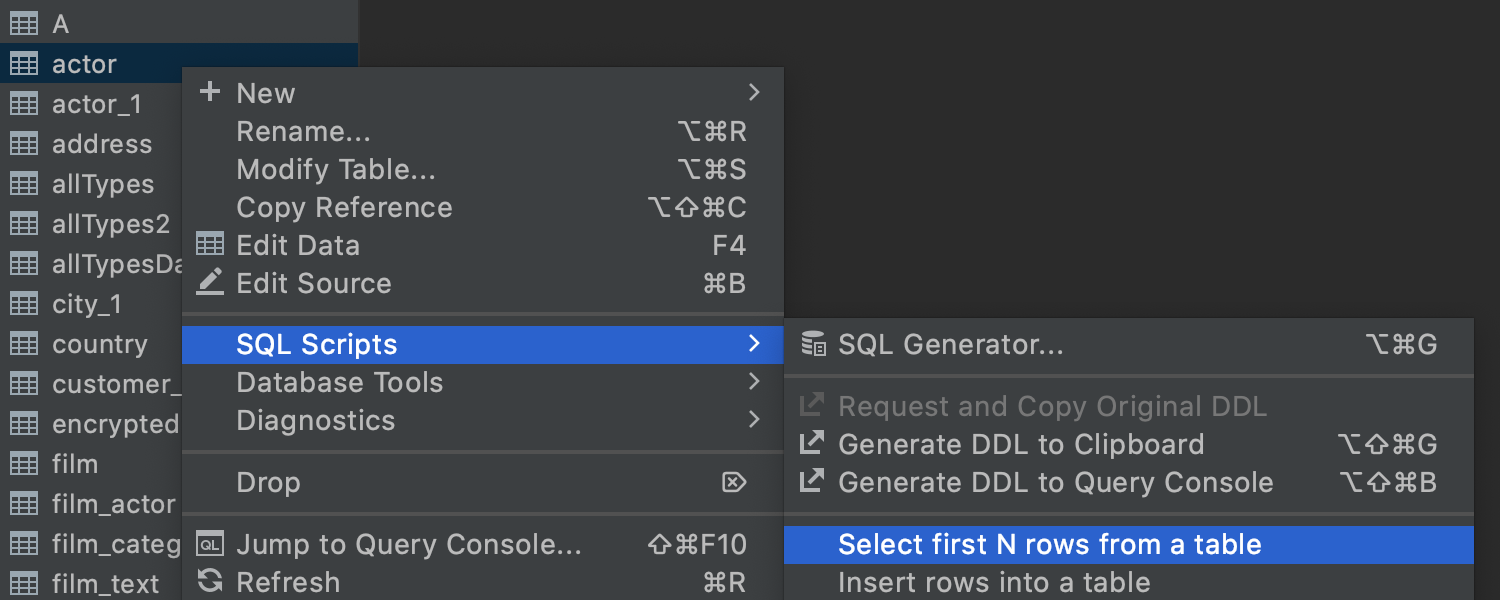Click the Generate DDL to Clipboard icon

(812, 444)
